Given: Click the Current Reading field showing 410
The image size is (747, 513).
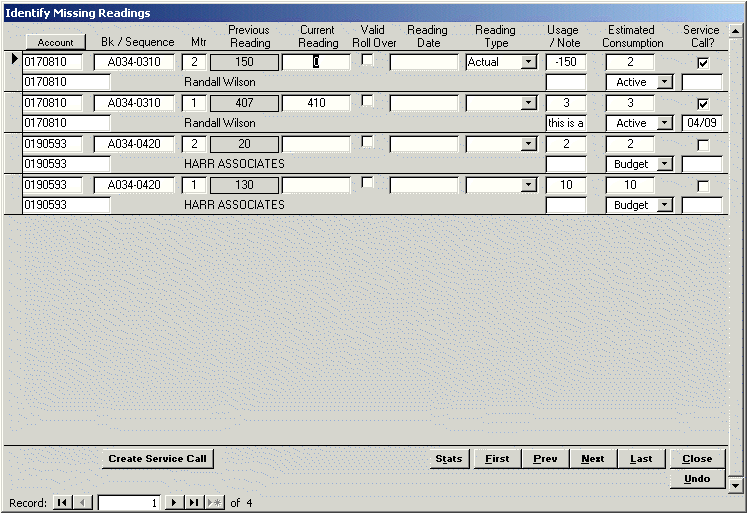Looking at the screenshot, I should (x=316, y=103).
